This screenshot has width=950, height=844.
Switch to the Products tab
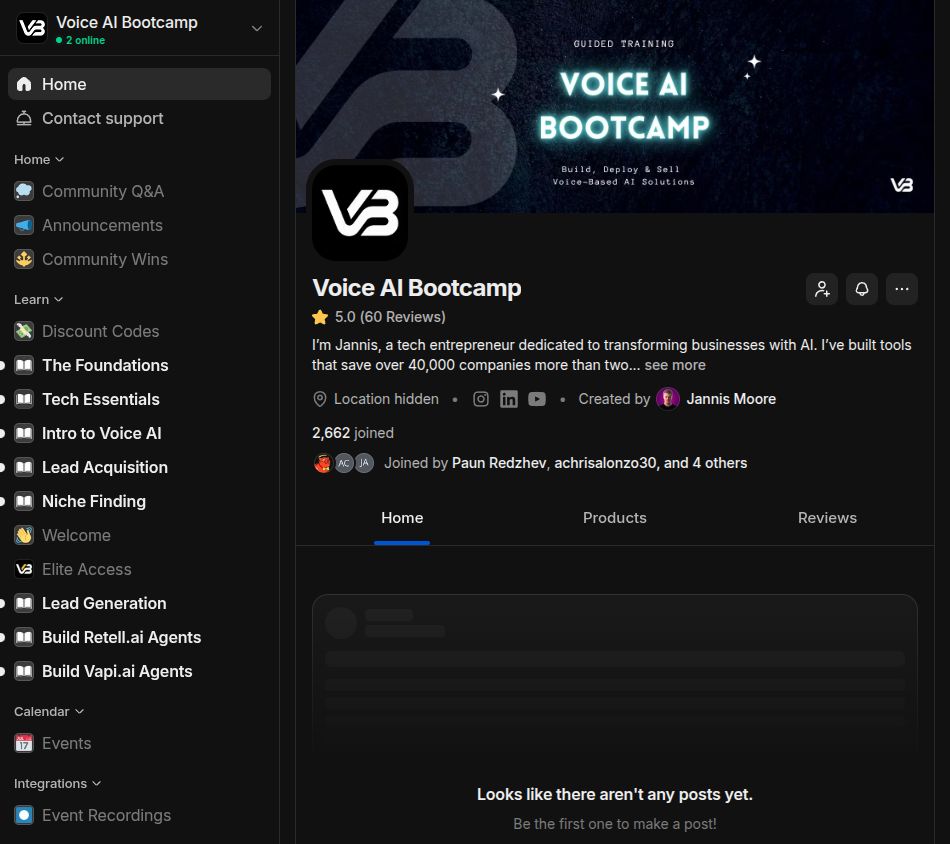tap(614, 518)
